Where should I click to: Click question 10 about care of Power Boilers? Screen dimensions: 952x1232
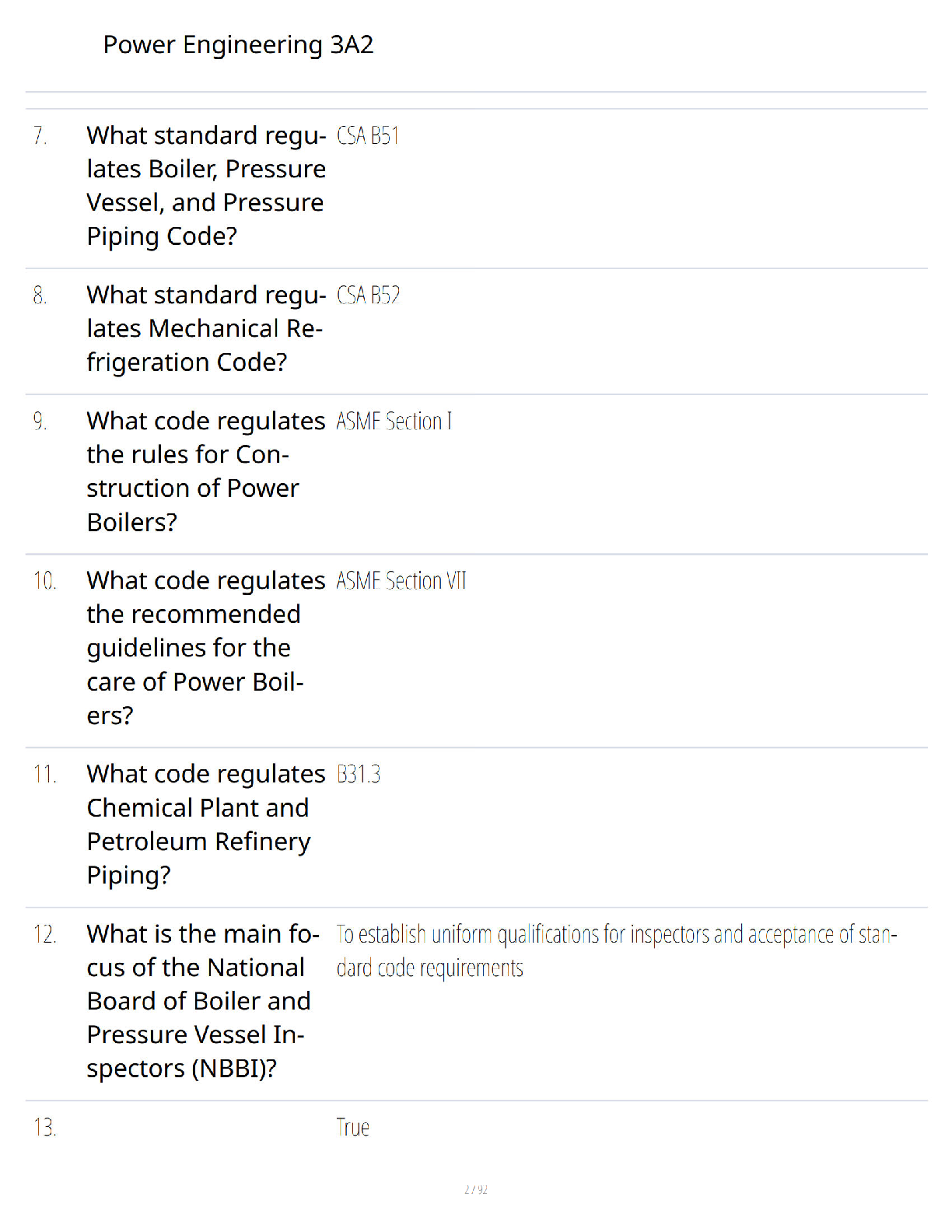206,648
